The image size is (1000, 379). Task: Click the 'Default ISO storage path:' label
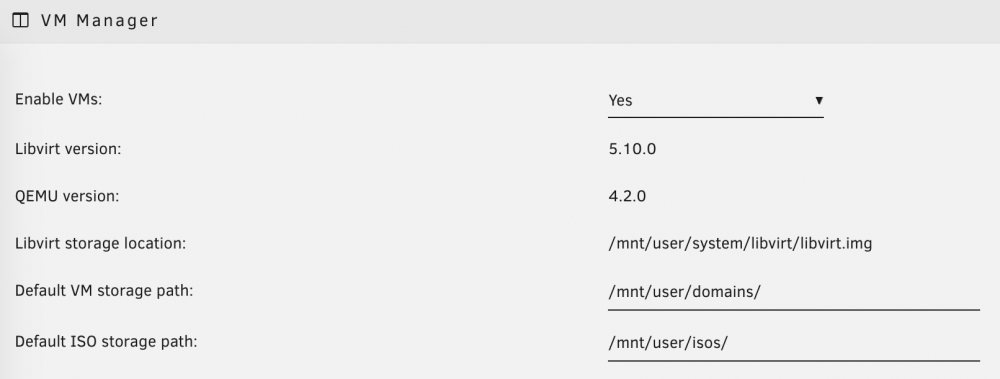point(107,342)
